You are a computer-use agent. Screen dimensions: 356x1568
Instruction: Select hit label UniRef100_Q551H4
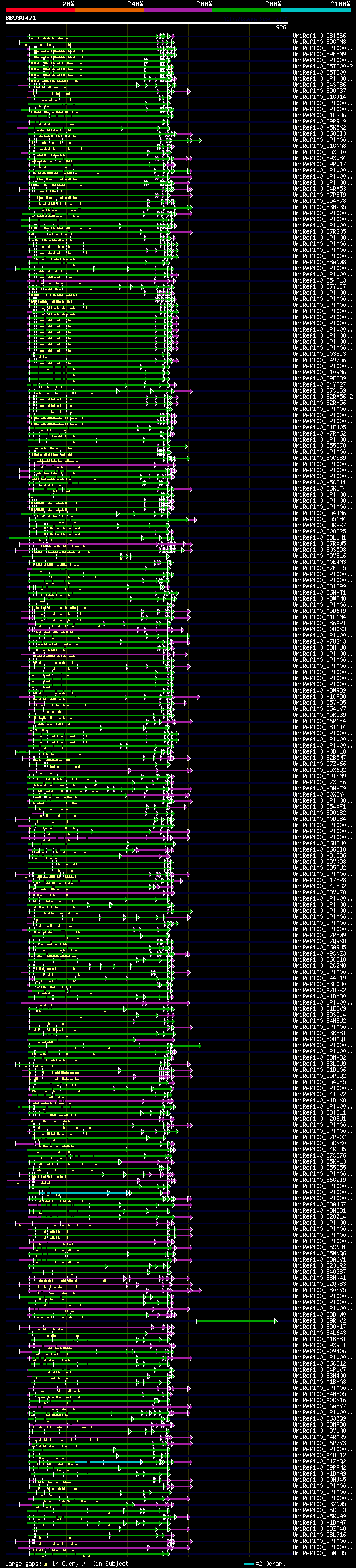coord(319,519)
